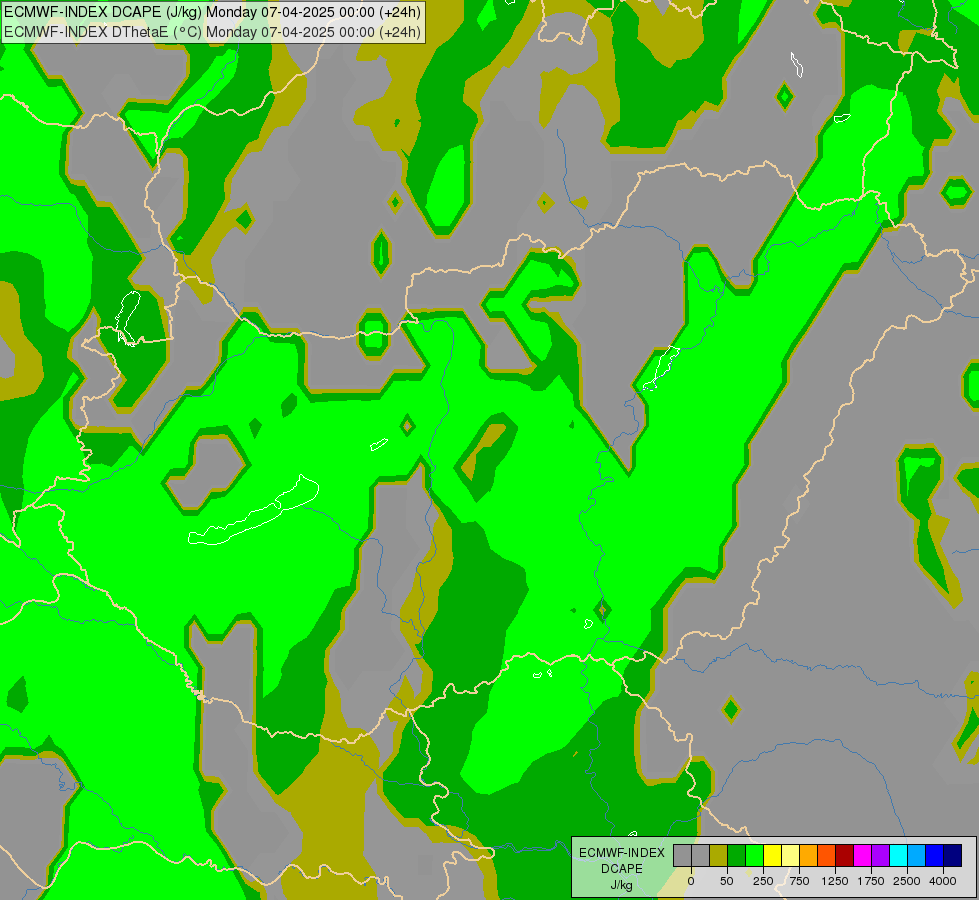Click the sky blue legend swatch
Screen dimensions: 979x900
pyautogui.click(x=917, y=855)
